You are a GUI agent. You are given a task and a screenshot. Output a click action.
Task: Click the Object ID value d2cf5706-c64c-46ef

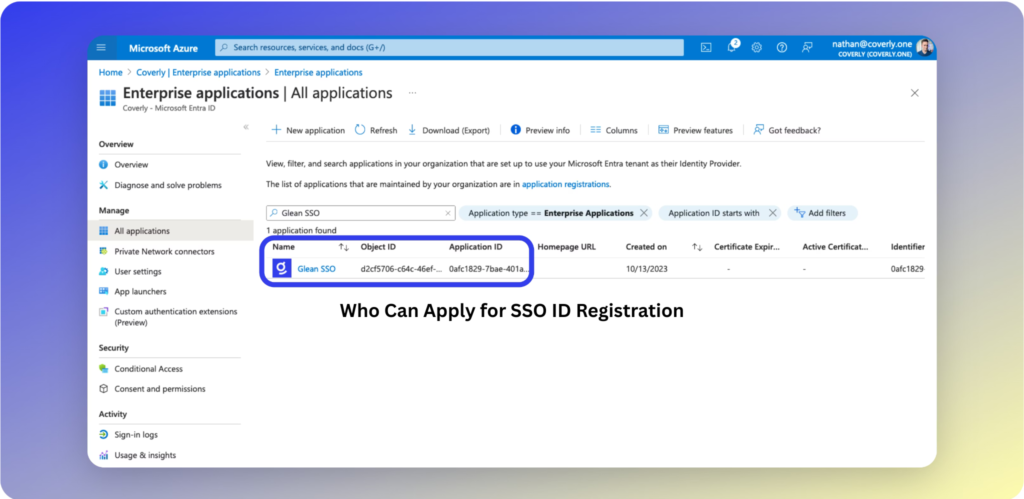tap(401, 268)
